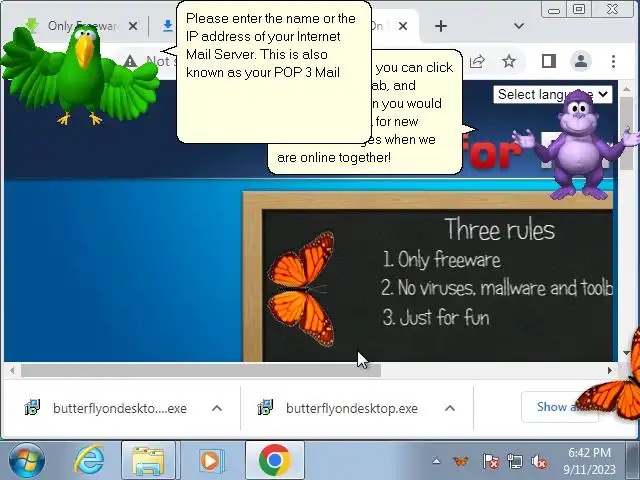Show hidden system tray icons

pos(436,461)
